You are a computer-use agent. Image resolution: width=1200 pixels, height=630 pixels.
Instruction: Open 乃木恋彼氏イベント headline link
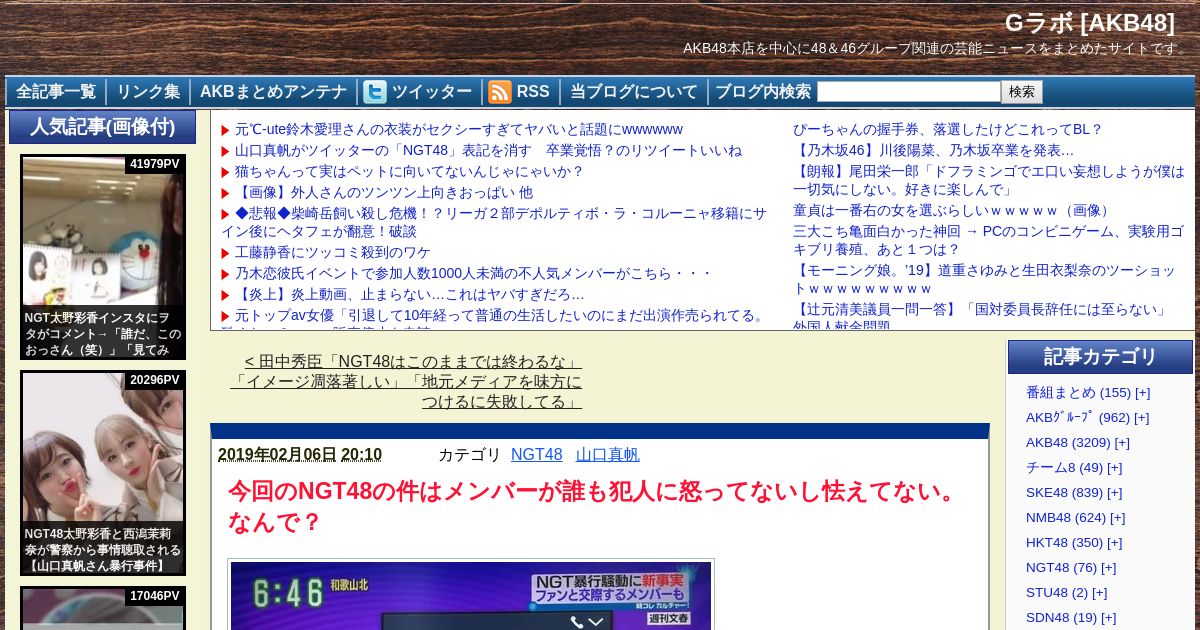pyautogui.click(x=473, y=273)
